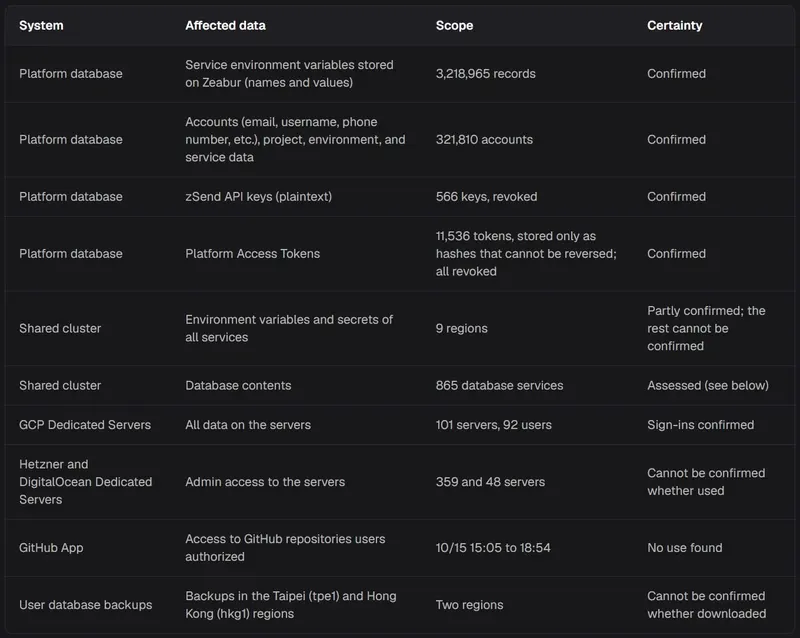The height and width of the screenshot is (638, 800).
Task: Select Hetzner and DigitalOcean Dedicated Servers cell
Action: point(85,482)
